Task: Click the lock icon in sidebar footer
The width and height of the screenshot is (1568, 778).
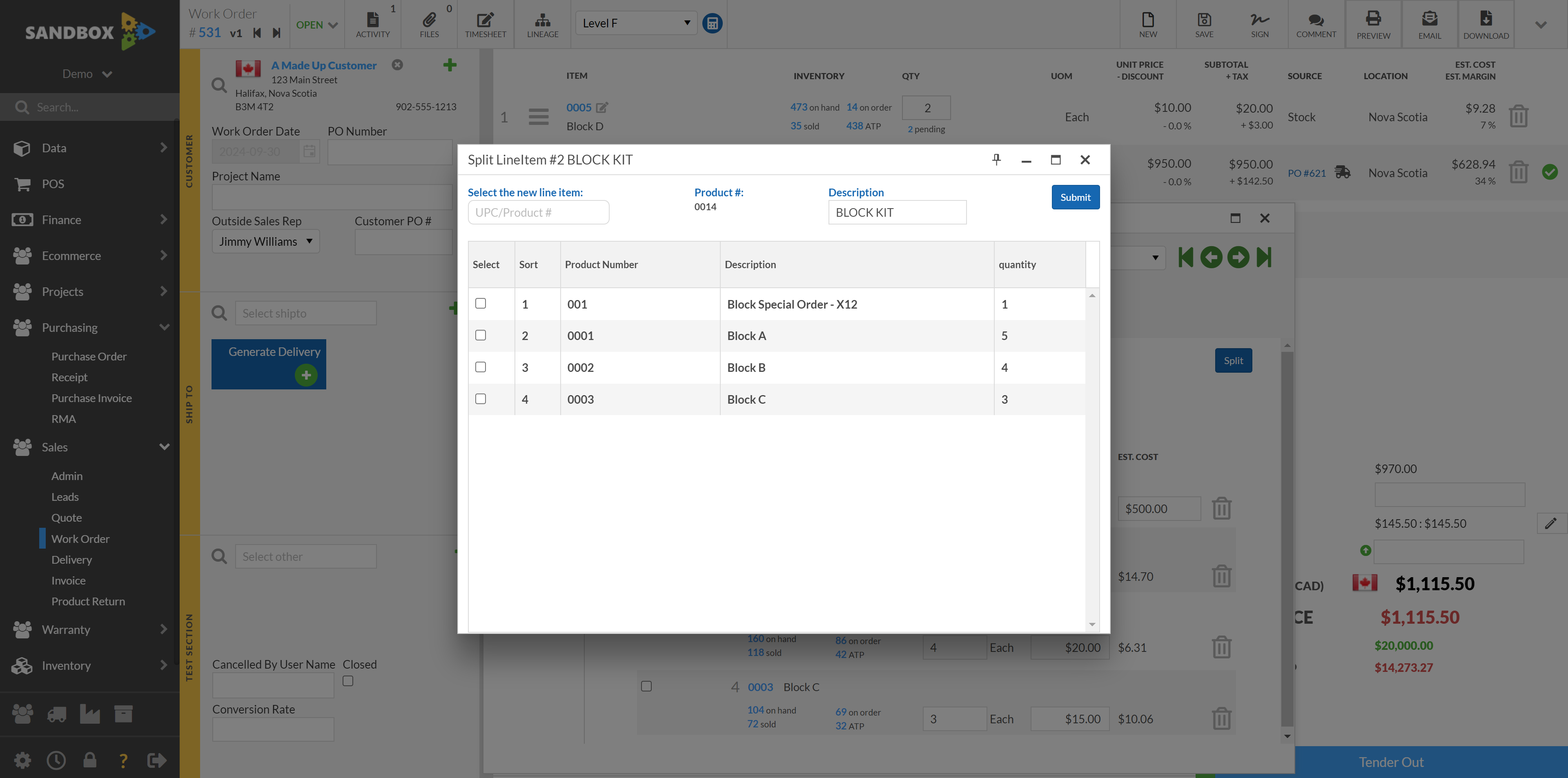Action: coord(89,760)
